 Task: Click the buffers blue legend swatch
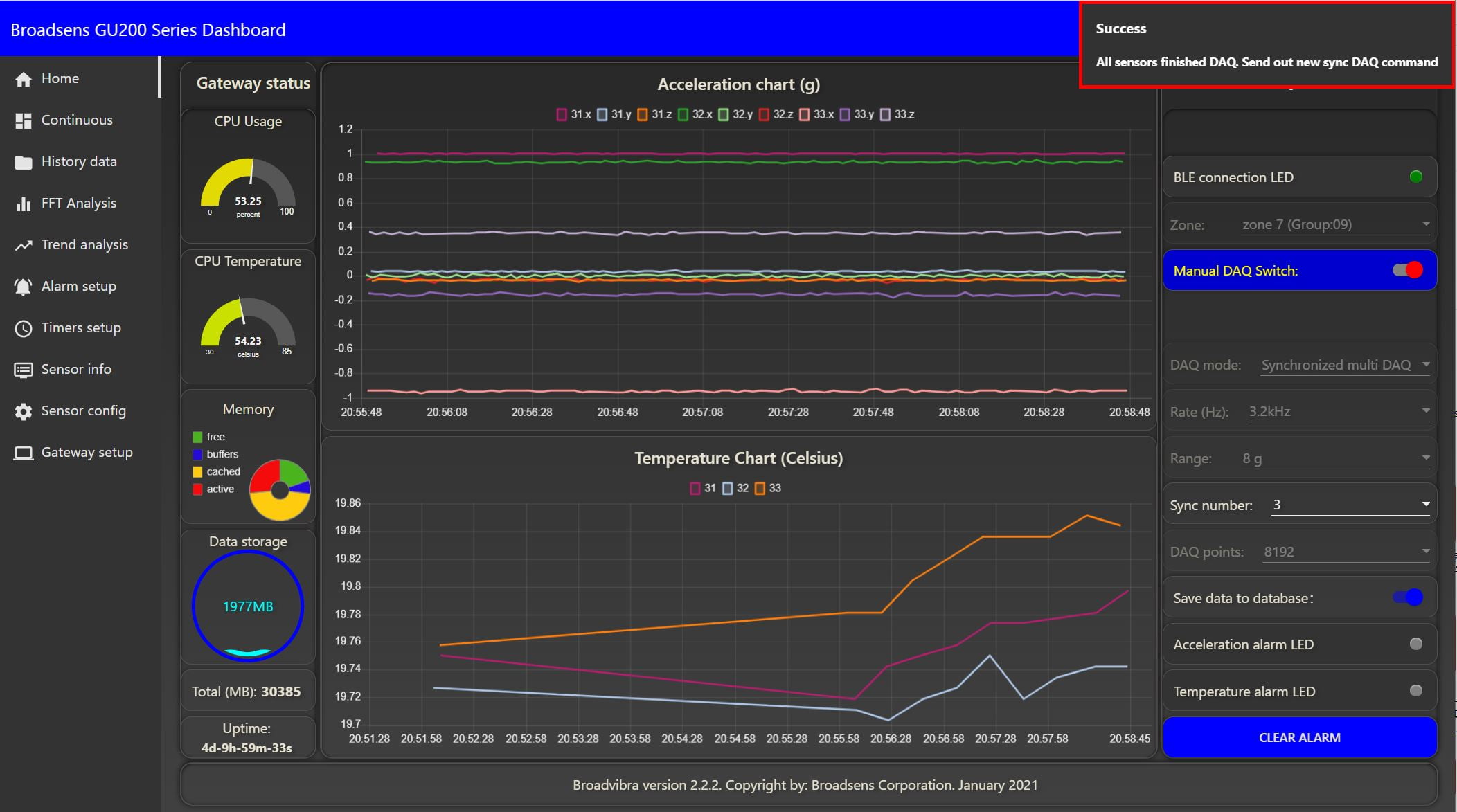click(x=197, y=454)
